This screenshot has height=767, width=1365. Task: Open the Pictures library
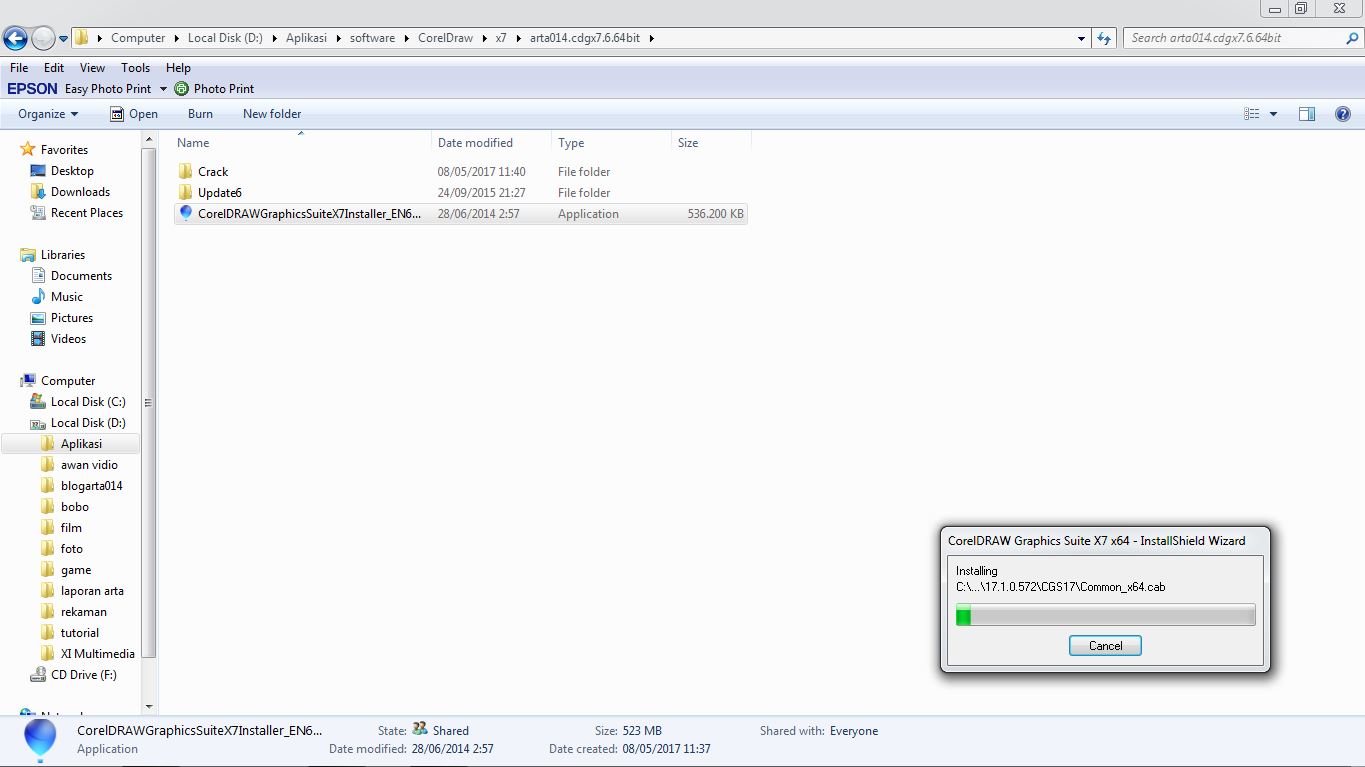(x=72, y=318)
